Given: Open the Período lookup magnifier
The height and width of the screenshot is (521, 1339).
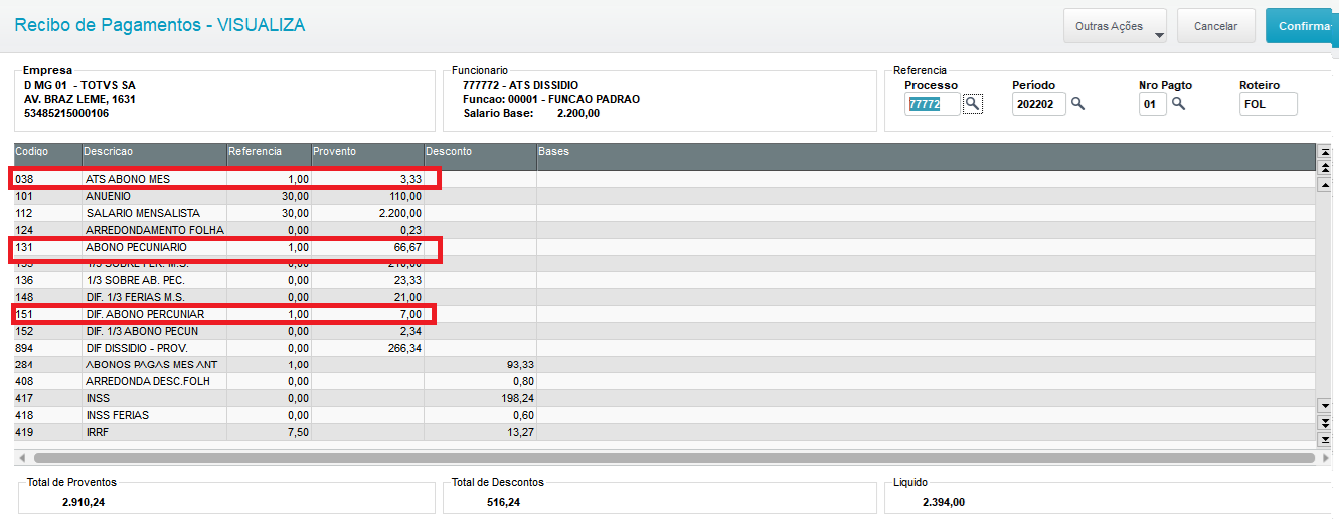Looking at the screenshot, I should tap(1078, 103).
